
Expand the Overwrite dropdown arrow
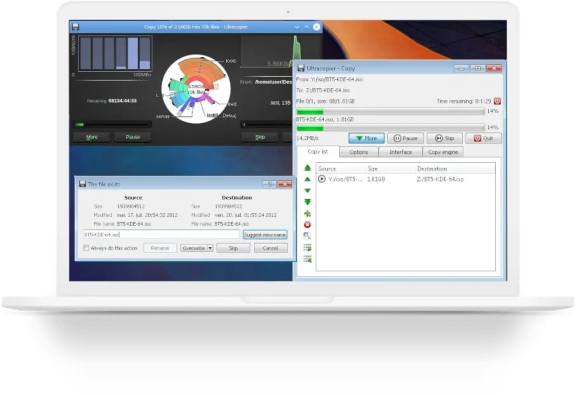(210, 248)
